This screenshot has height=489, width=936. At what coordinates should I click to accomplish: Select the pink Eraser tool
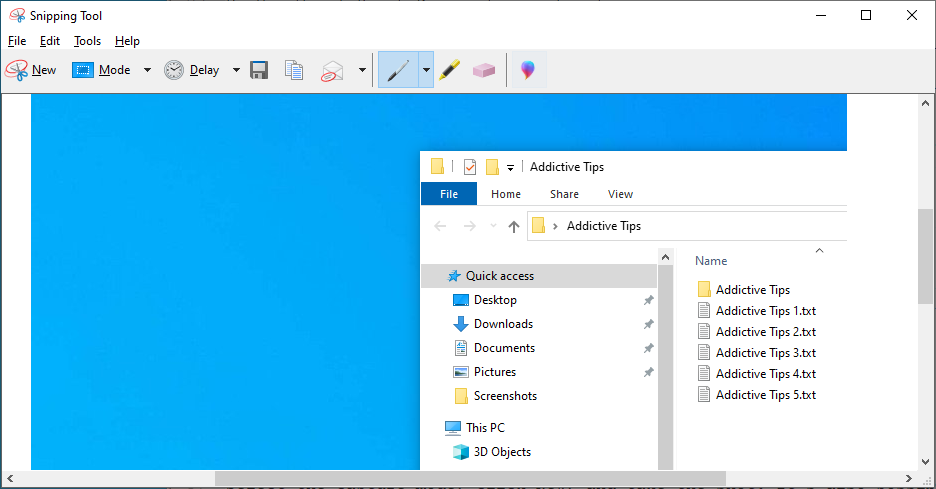click(484, 70)
